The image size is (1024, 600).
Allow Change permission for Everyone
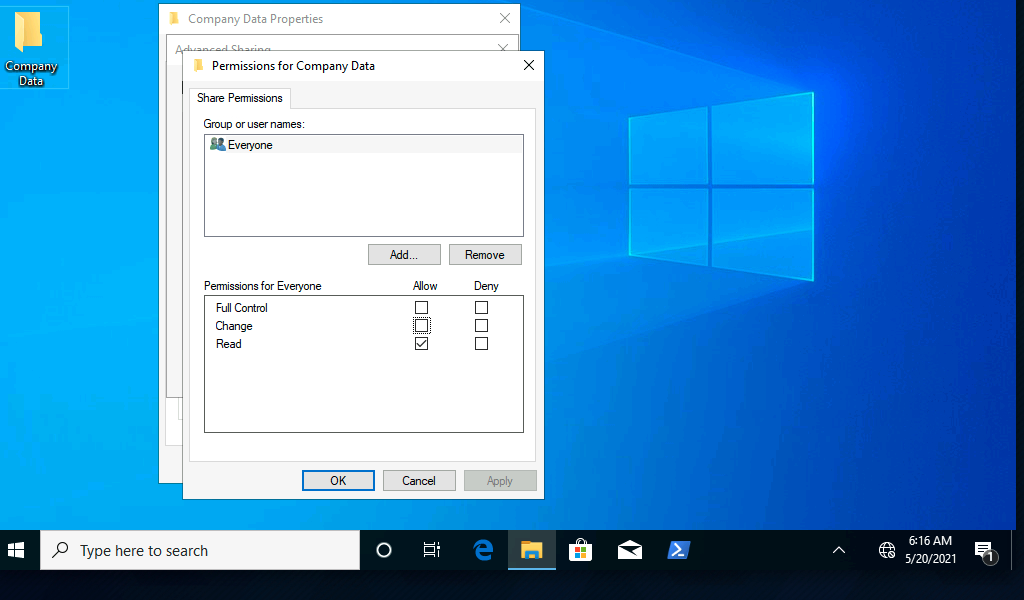click(421, 325)
